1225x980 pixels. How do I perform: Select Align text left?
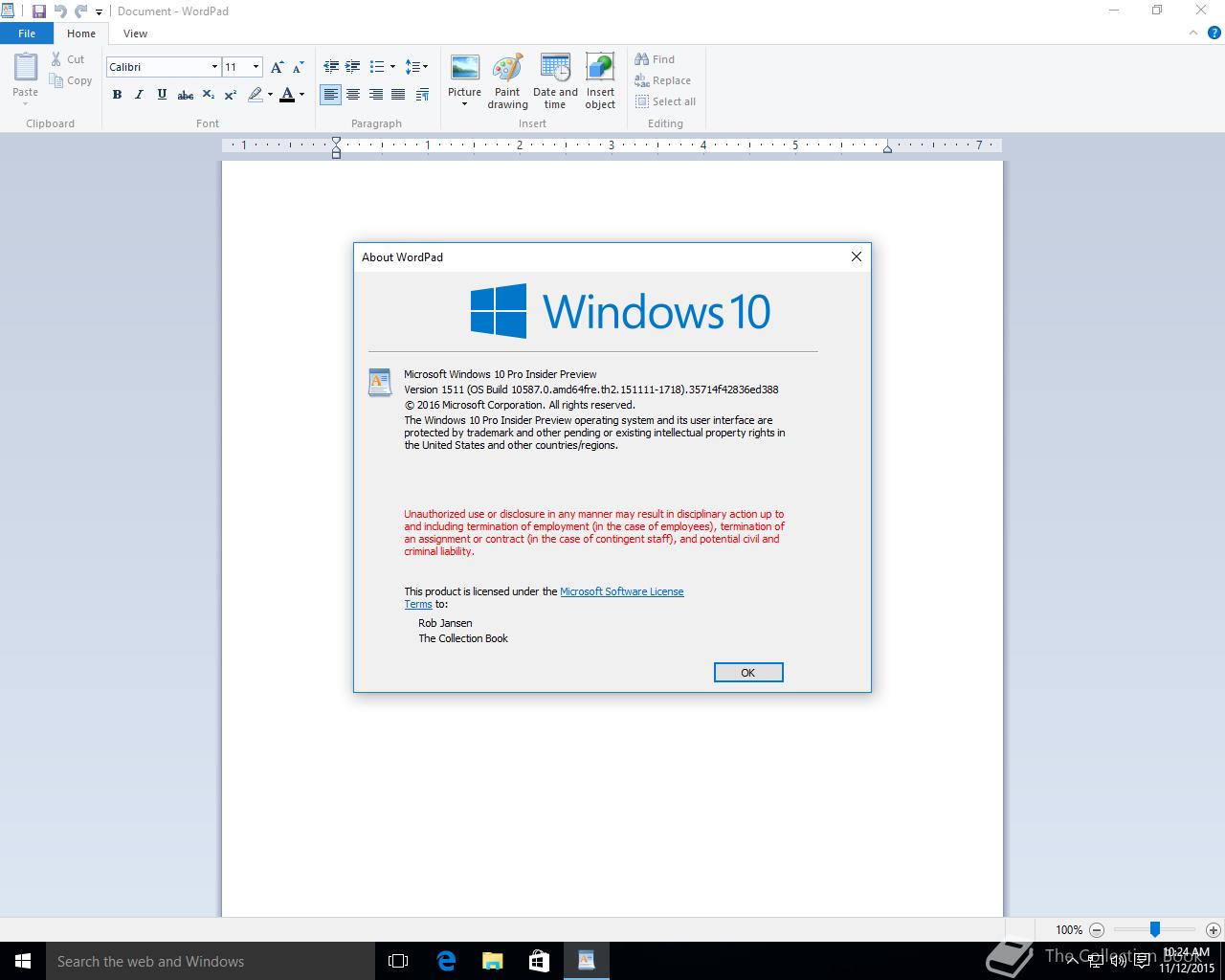[x=331, y=94]
